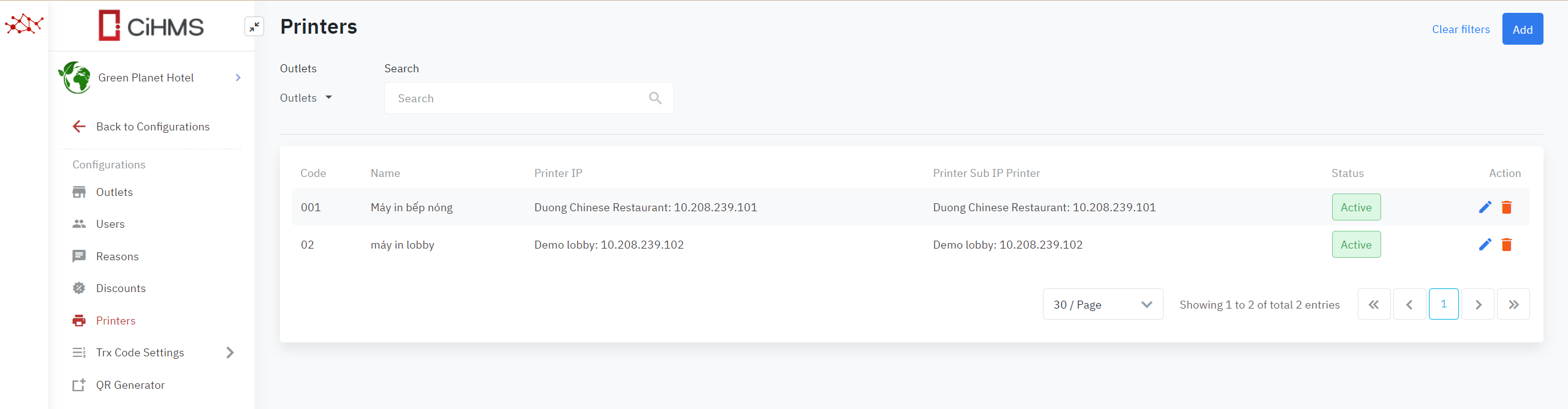Screen dimensions: 1568x409
Task: Open the Discounts configuration menu
Action: pos(121,288)
